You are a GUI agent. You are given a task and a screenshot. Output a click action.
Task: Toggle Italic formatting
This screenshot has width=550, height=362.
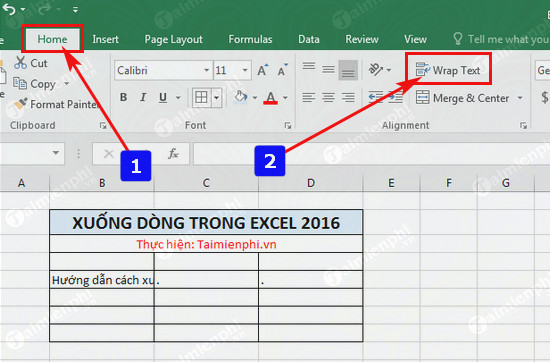(x=143, y=97)
